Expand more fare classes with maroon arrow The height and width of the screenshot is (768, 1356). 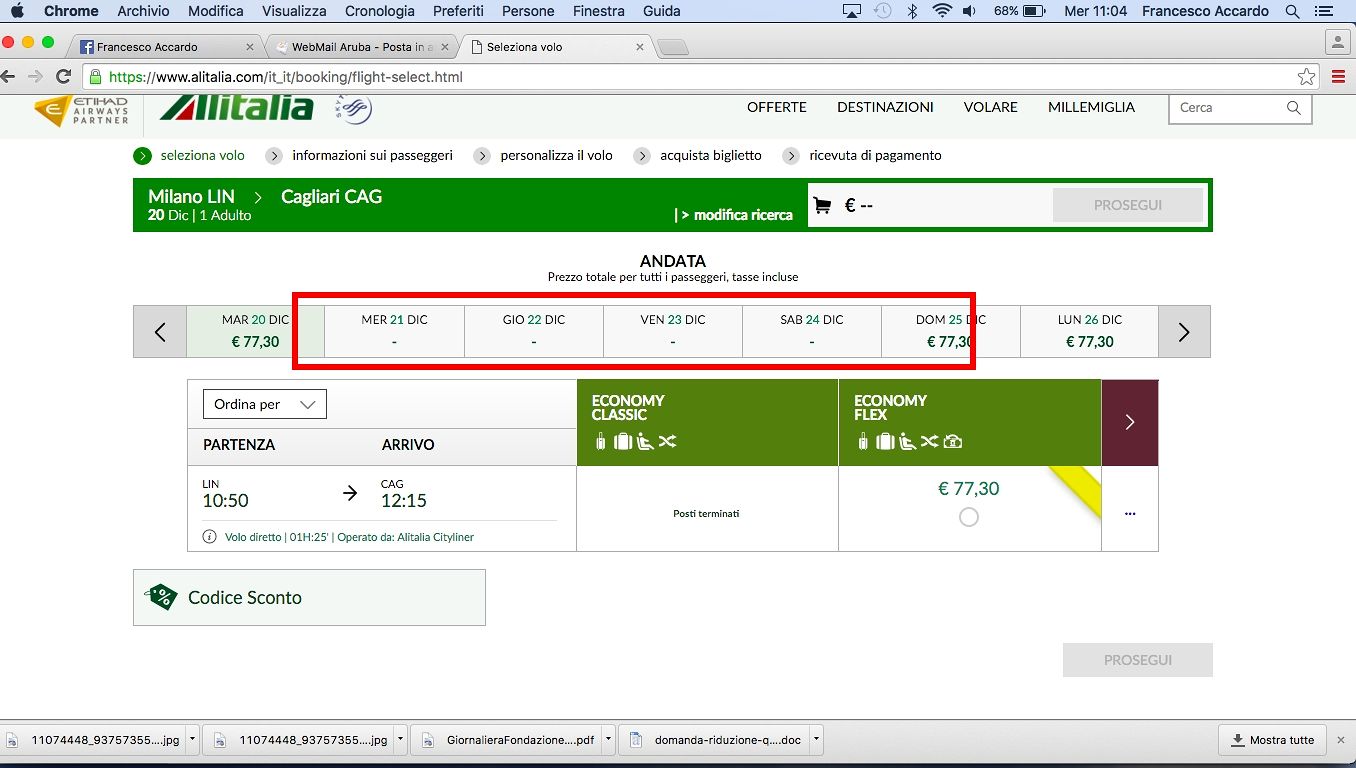[1129, 422]
